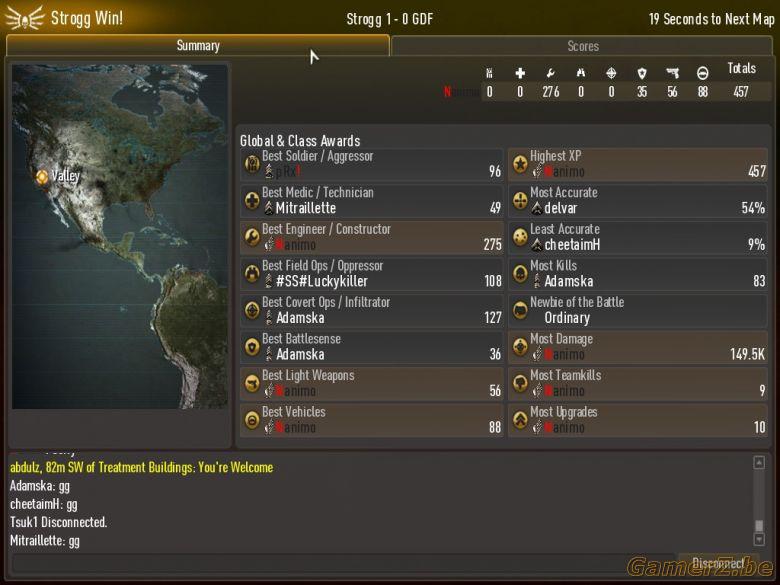This screenshot has height=585, width=780.
Task: Click the Best Soldier / Aggressor award icon
Action: pyautogui.click(x=252, y=164)
